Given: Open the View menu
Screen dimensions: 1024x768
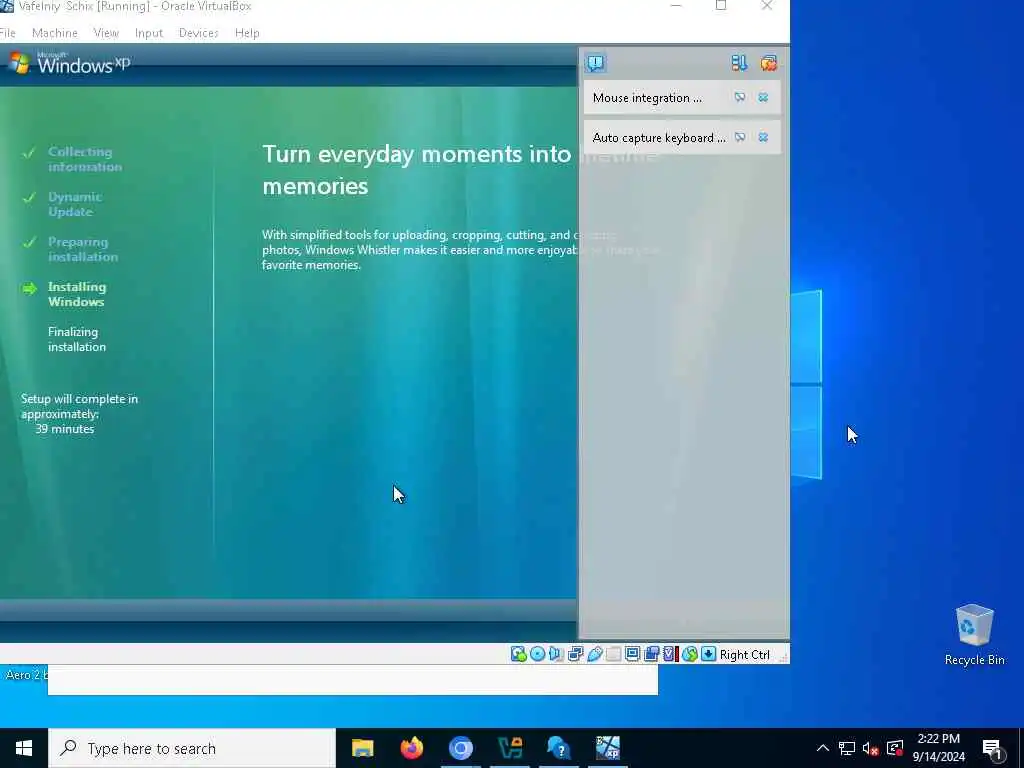Looking at the screenshot, I should pos(106,33).
